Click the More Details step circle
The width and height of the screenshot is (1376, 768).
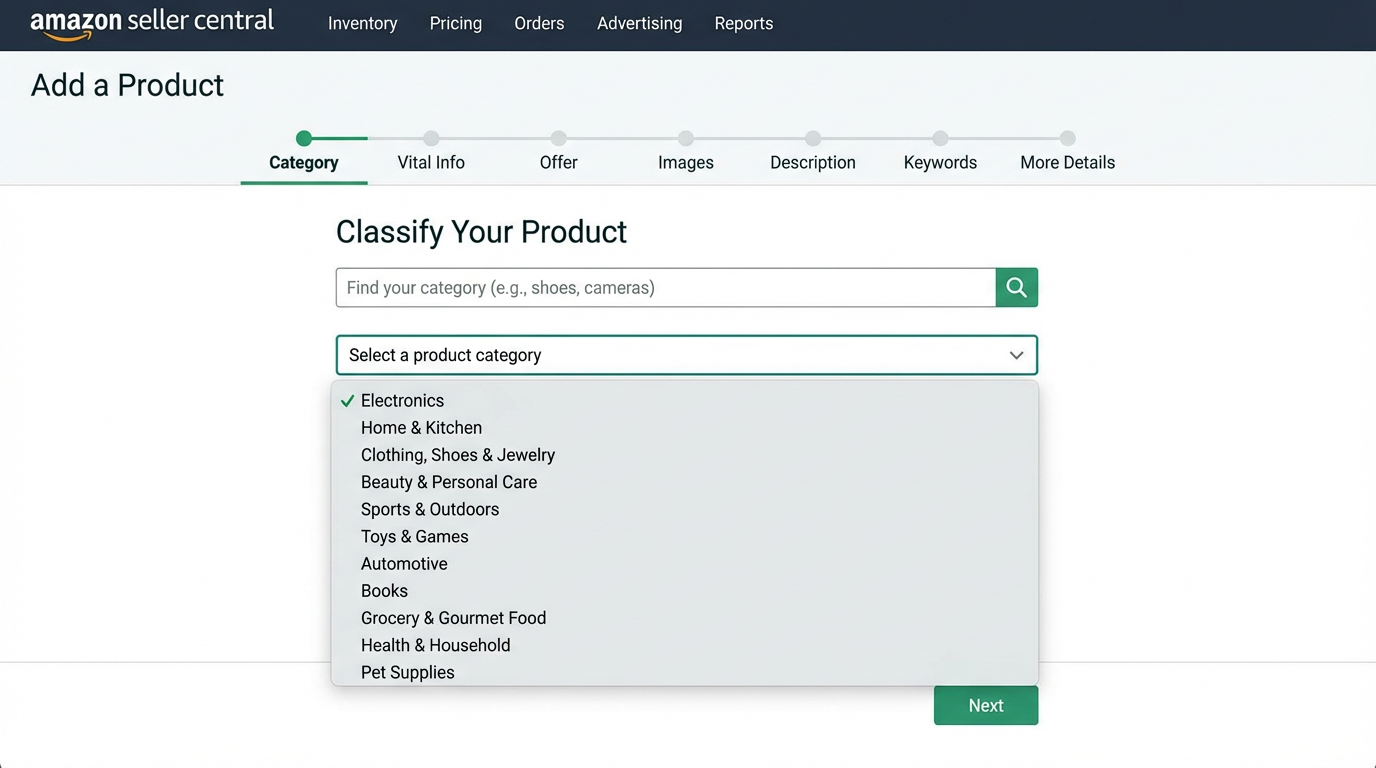1067,138
